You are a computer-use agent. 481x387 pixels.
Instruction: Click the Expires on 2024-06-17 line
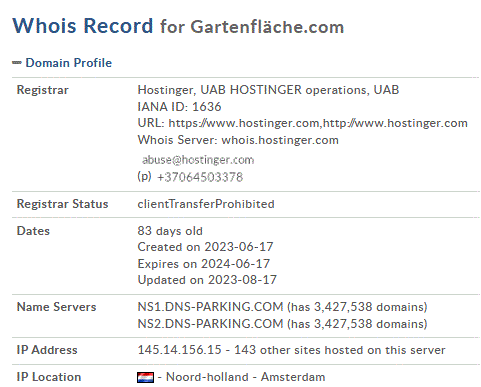(204, 264)
